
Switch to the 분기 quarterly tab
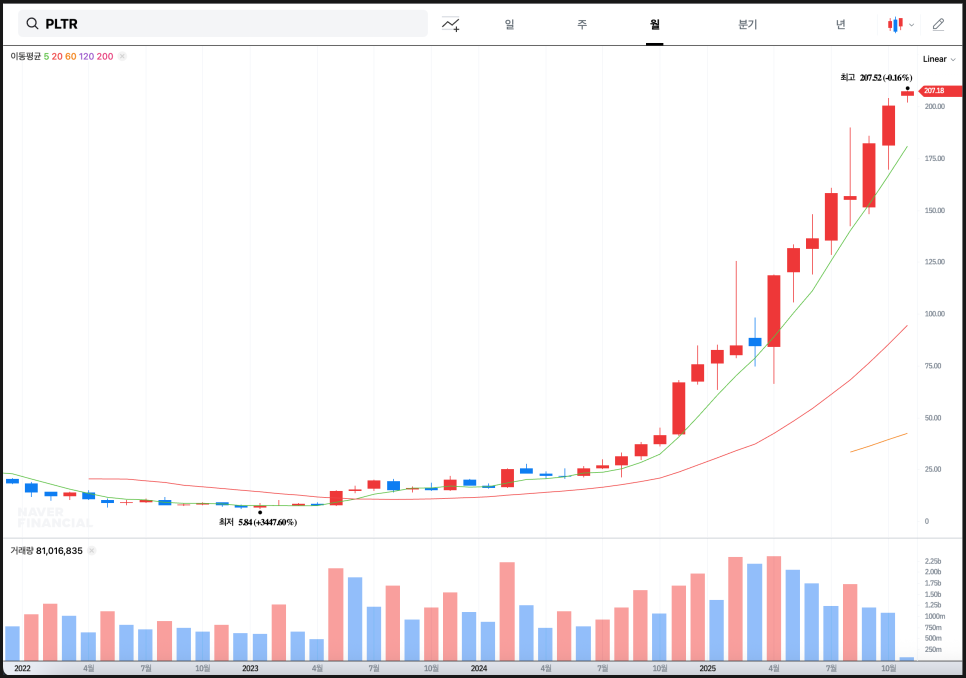point(747,24)
